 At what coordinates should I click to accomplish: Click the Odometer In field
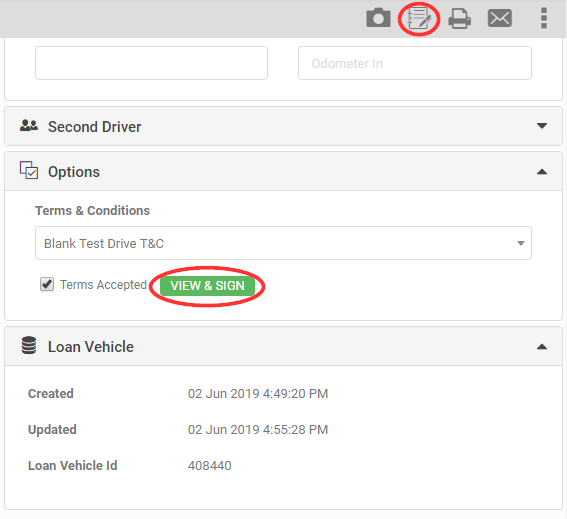tap(415, 63)
